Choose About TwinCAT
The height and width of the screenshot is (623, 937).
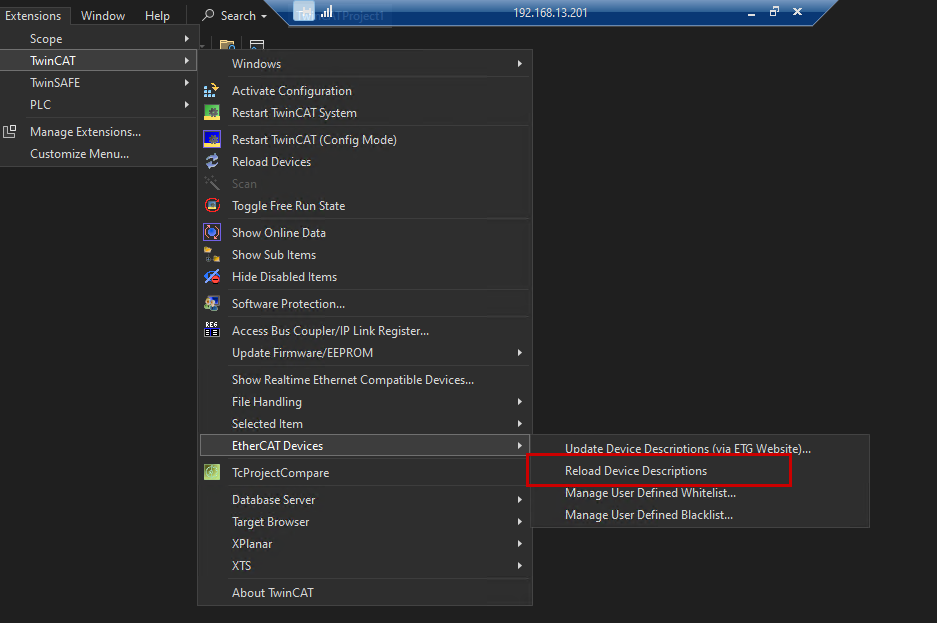(365, 593)
